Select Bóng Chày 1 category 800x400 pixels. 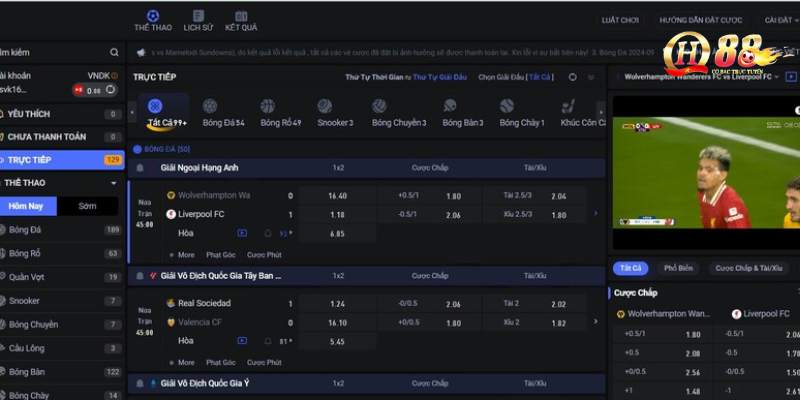[521, 113]
